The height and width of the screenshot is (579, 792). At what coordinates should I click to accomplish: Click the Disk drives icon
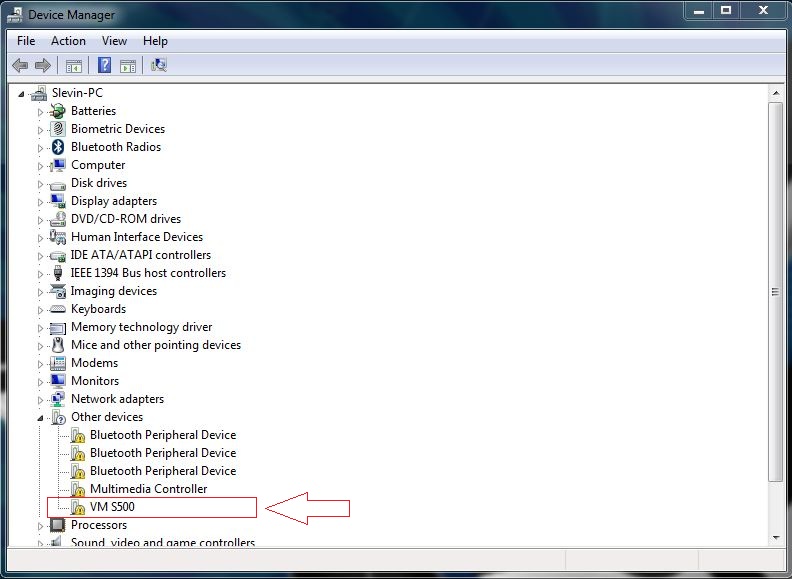58,184
